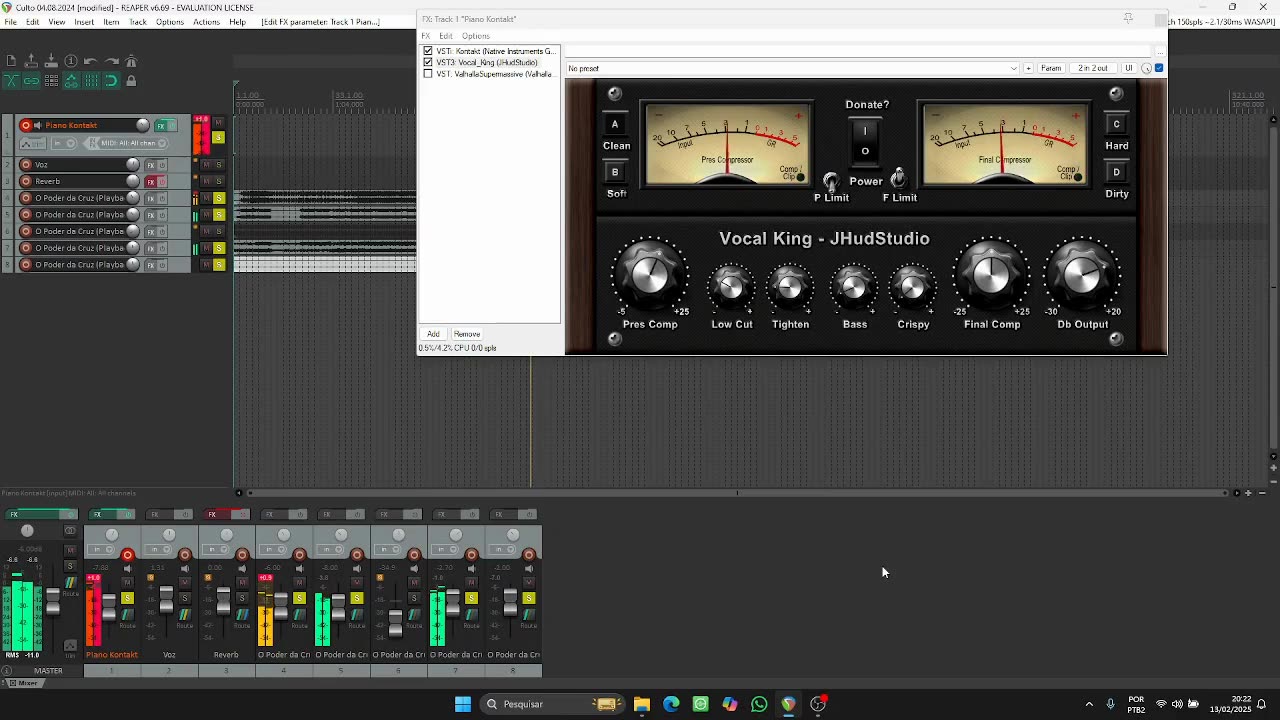Select preset A Clean button

(615, 124)
